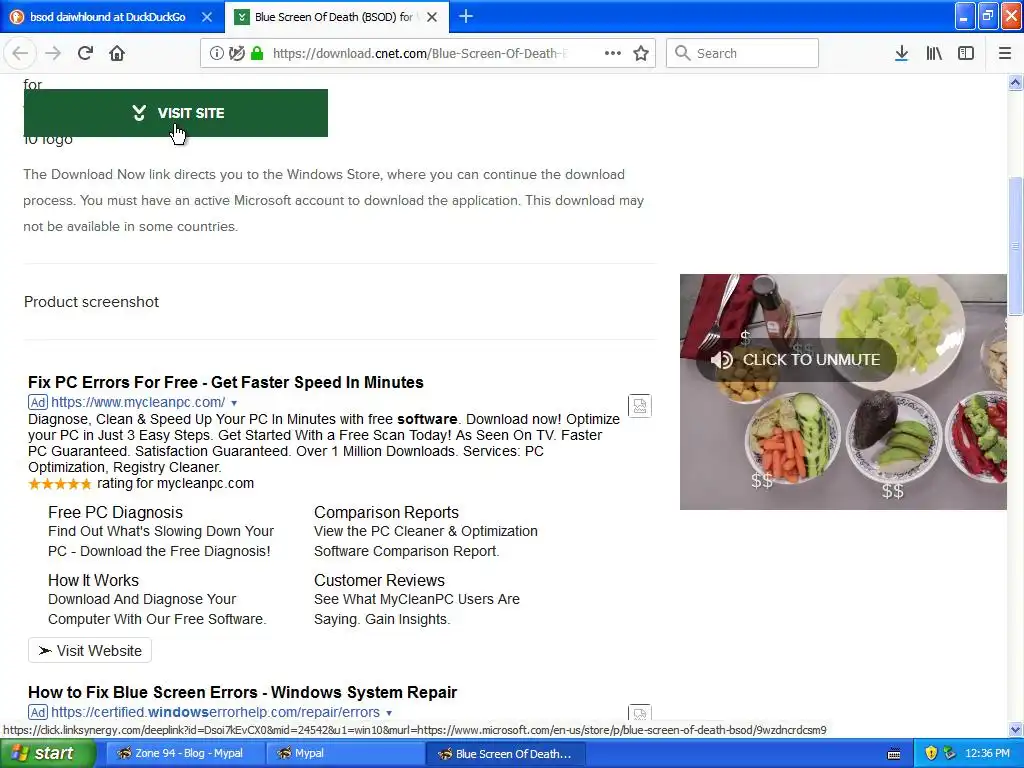Reload the current page
The image size is (1024, 768).
tap(85, 53)
